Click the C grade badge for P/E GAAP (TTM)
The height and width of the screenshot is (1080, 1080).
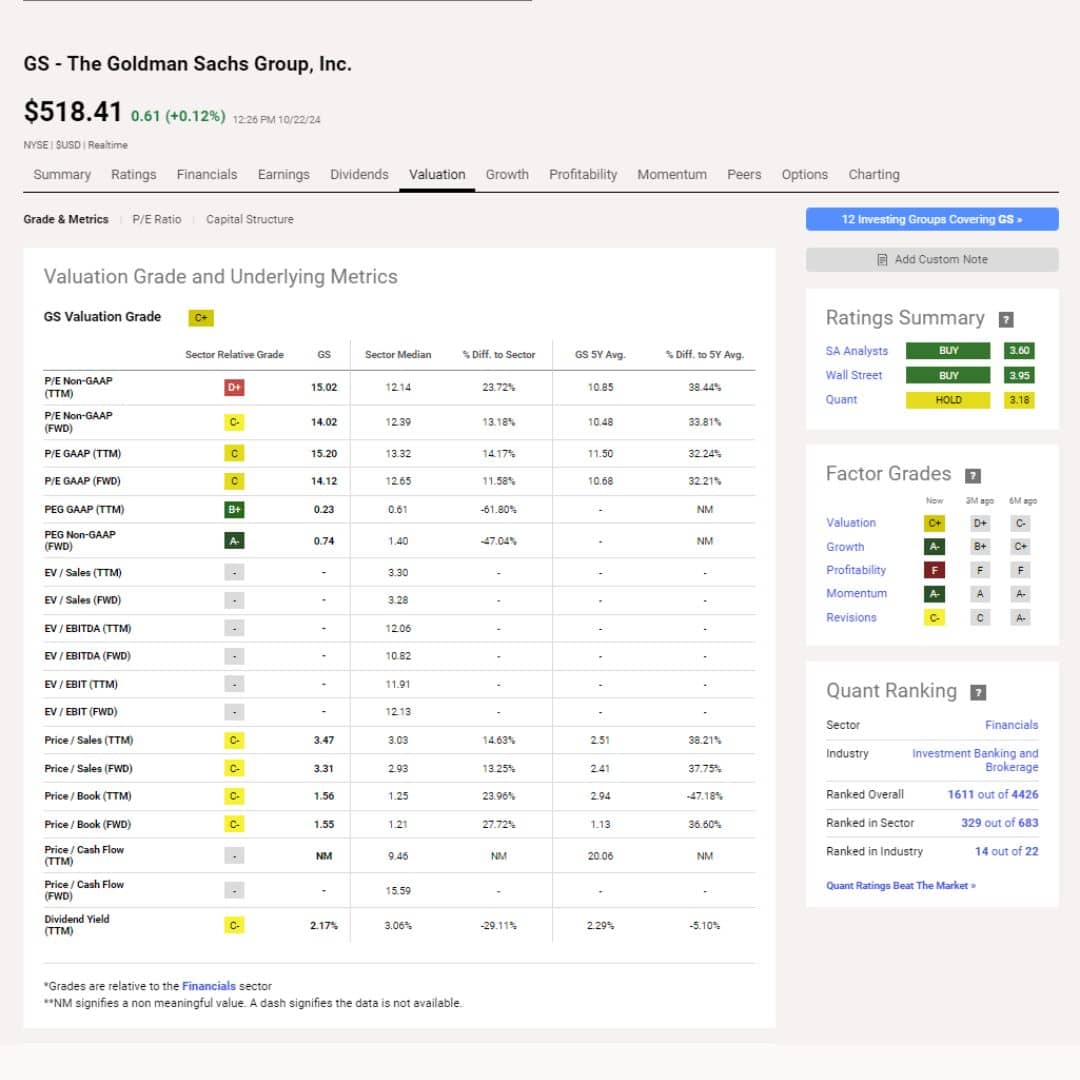234,453
